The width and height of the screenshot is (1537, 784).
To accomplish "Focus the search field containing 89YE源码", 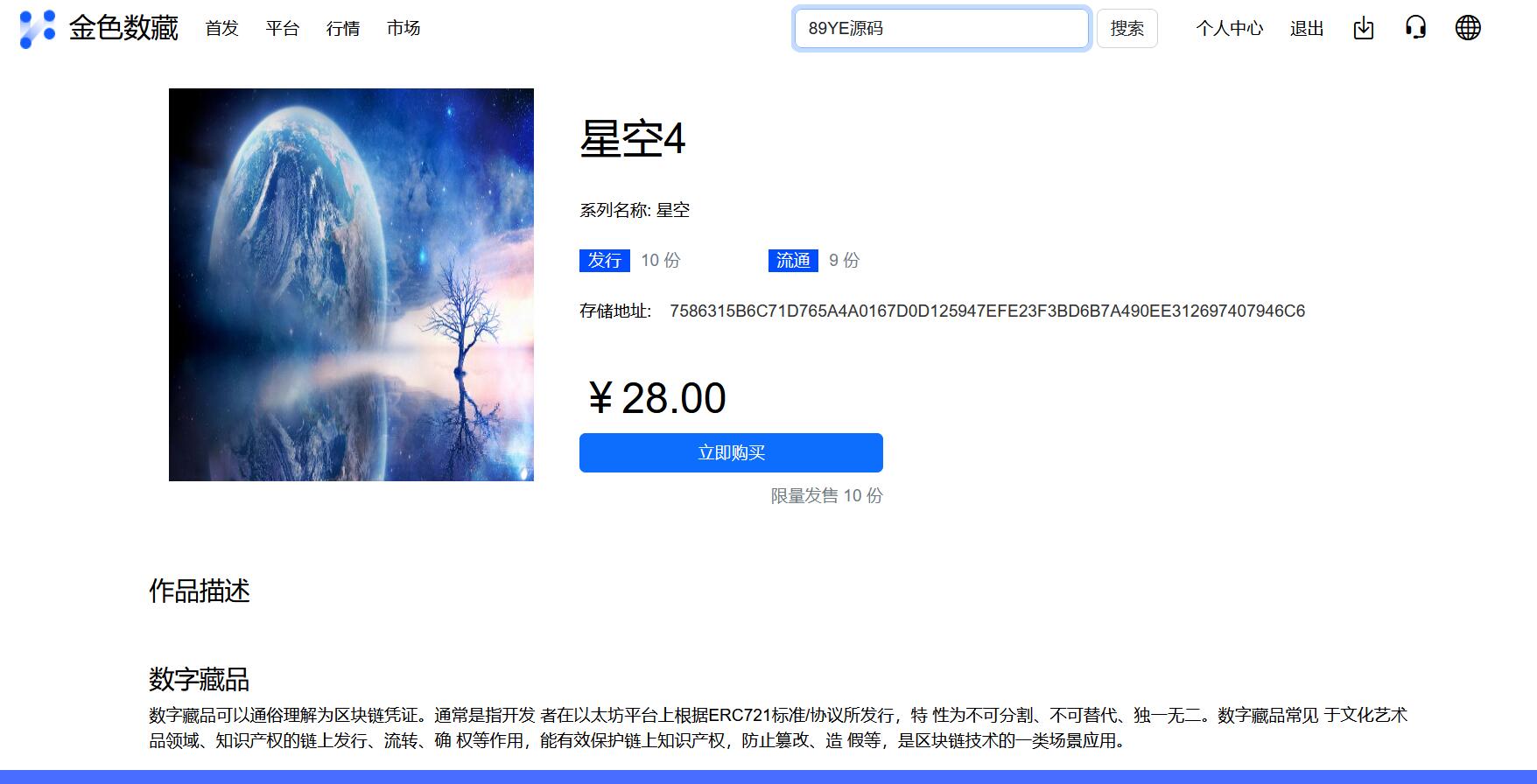I will [942, 29].
